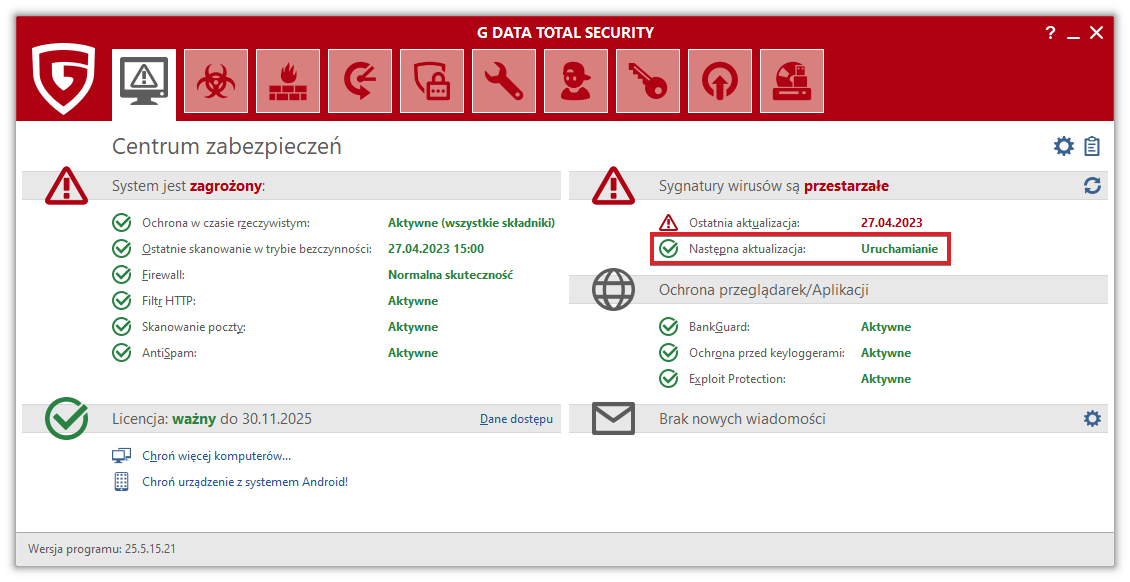Click the red warning triangle for system status
Image resolution: width=1130 pixels, height=582 pixels.
coord(66,186)
